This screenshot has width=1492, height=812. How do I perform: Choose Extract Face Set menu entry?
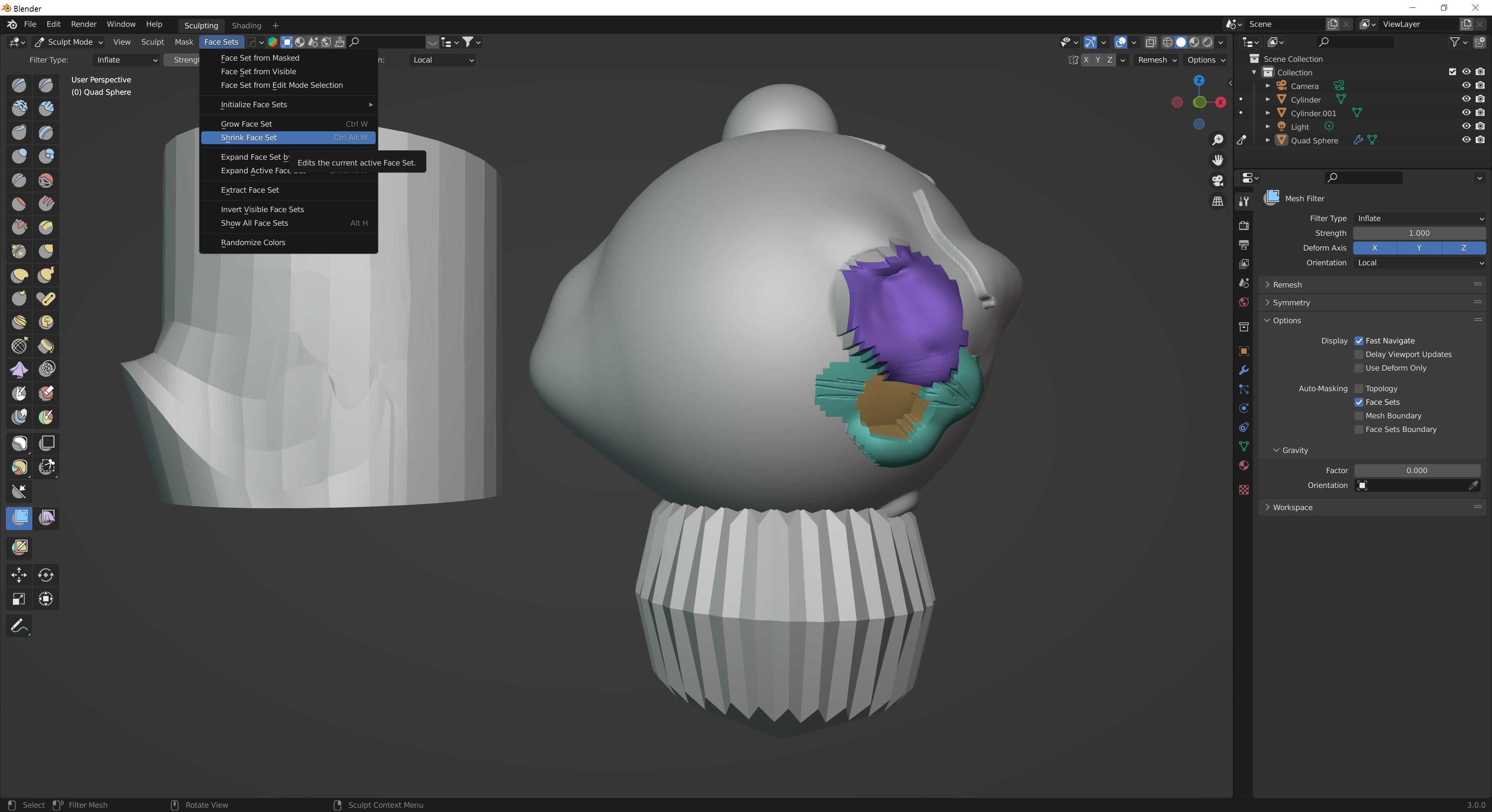click(249, 190)
